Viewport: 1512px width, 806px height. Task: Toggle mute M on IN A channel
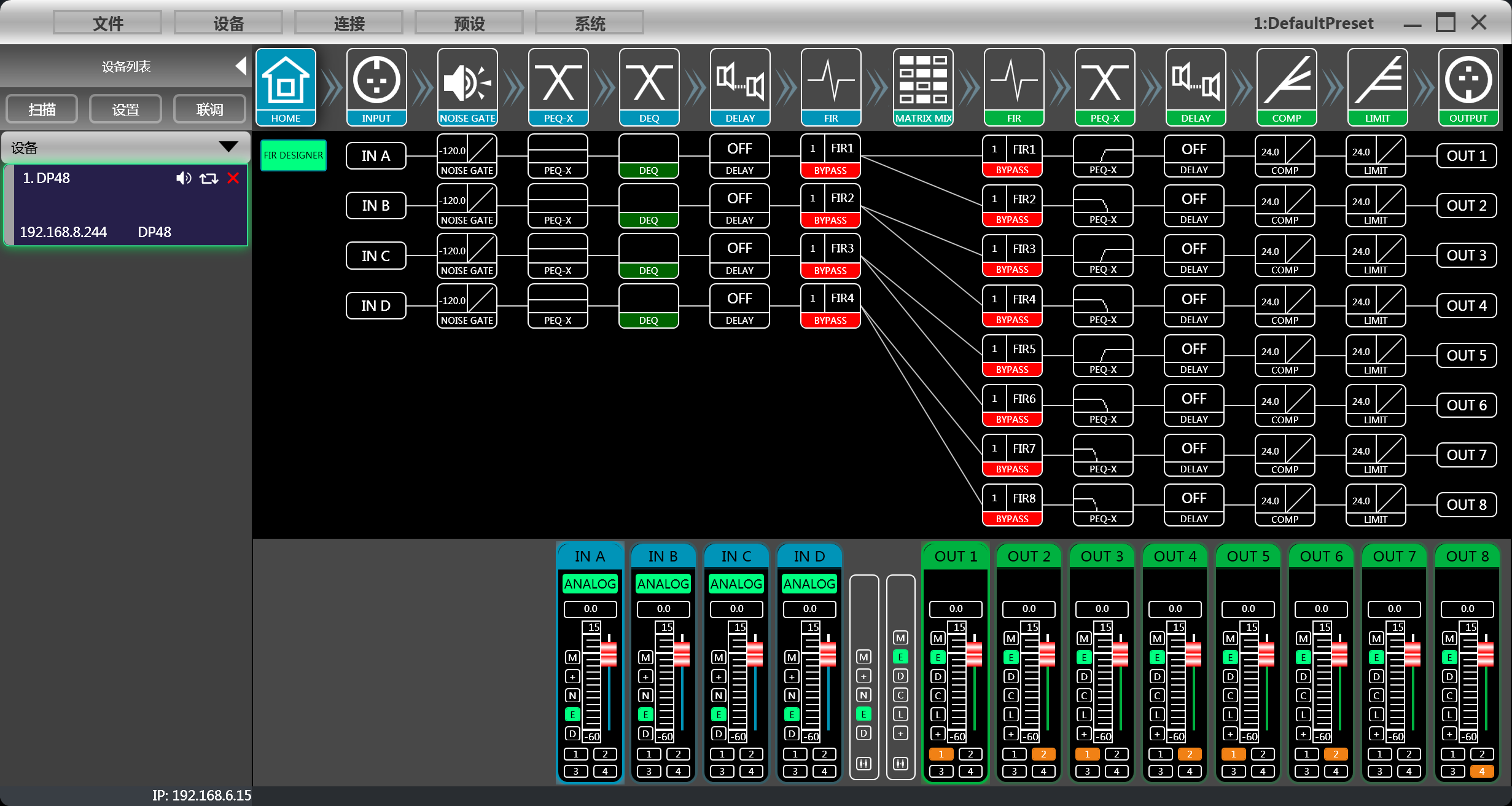click(x=572, y=657)
